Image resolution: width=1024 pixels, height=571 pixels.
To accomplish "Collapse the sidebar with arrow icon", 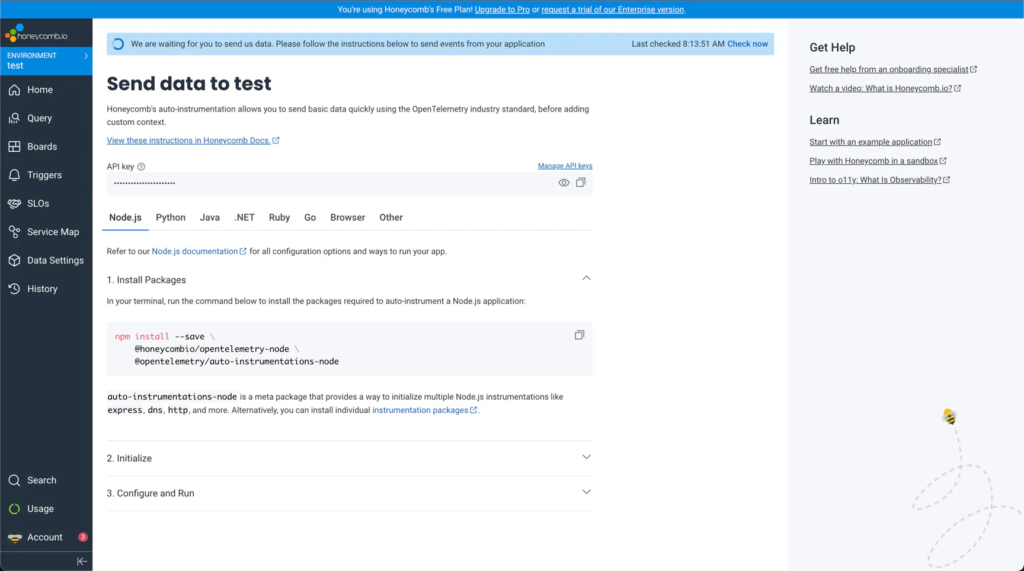I will click(x=82, y=561).
